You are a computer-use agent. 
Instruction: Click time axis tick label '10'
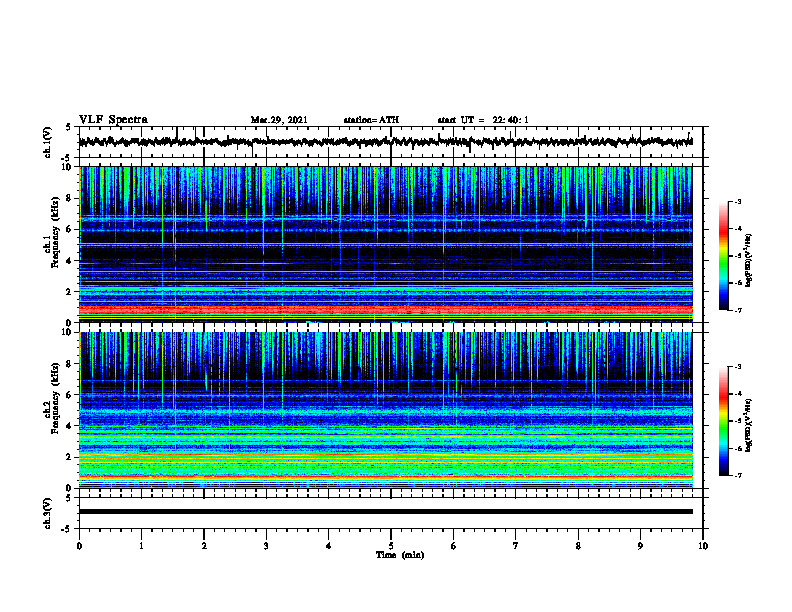pos(703,546)
